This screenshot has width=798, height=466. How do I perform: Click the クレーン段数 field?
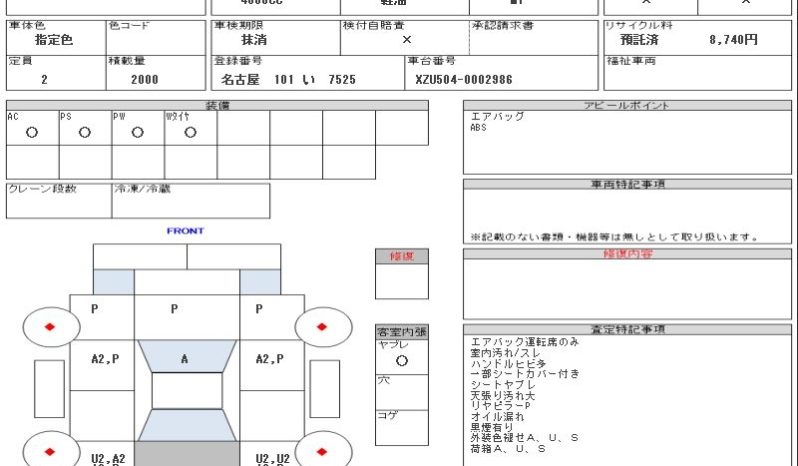pyautogui.click(x=59, y=201)
